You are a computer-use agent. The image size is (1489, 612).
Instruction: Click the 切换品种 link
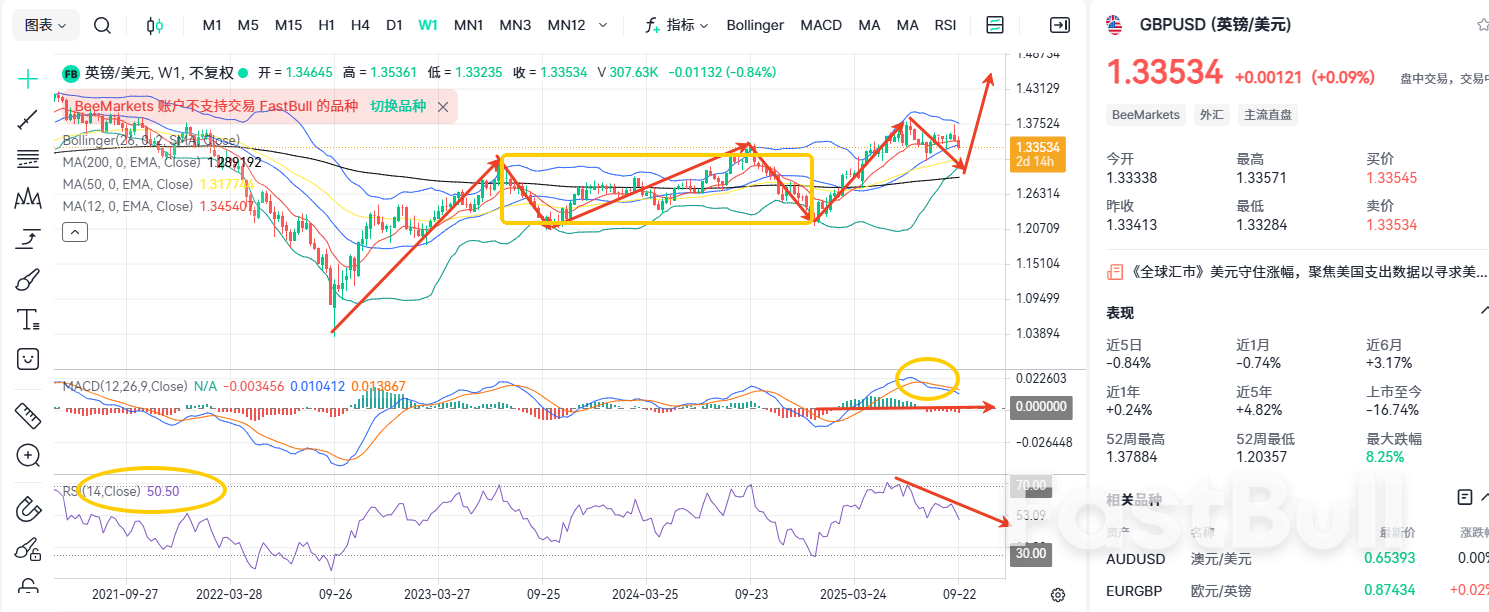point(398,106)
